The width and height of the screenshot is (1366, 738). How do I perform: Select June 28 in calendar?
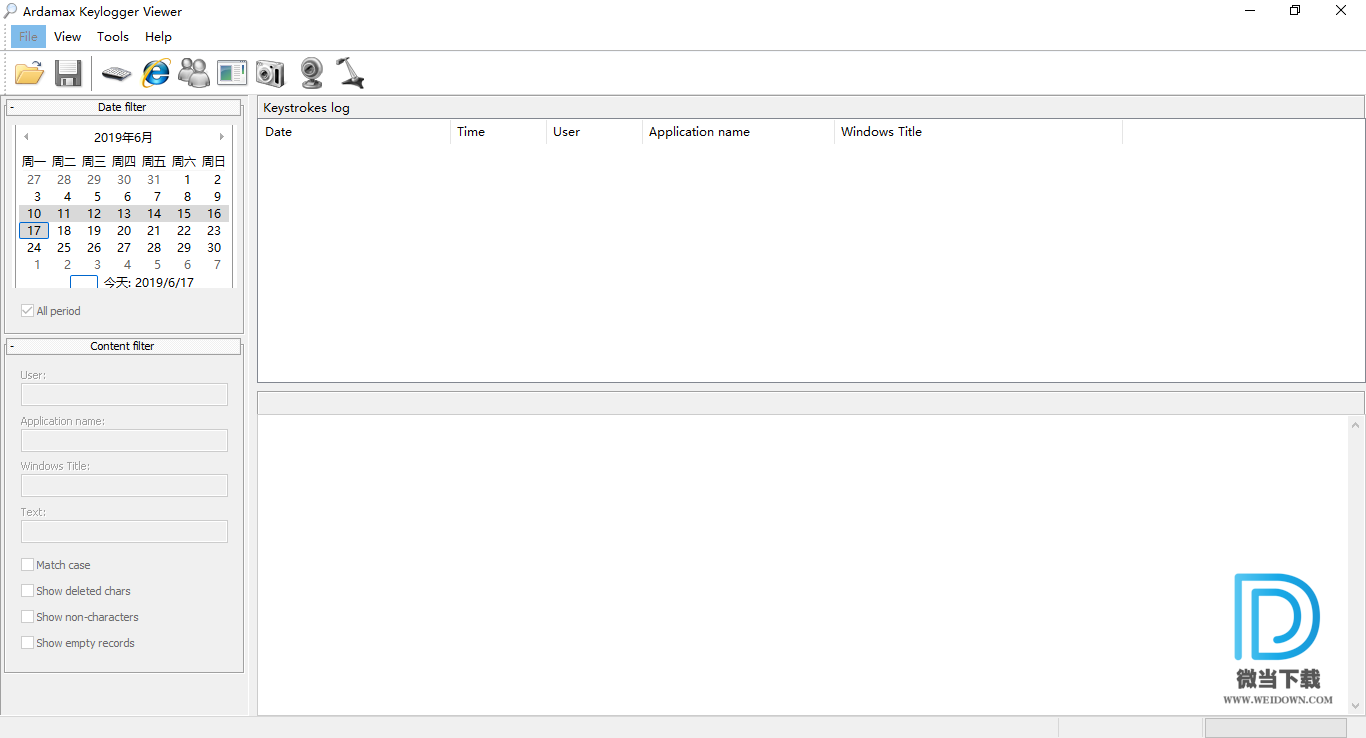coord(154,248)
